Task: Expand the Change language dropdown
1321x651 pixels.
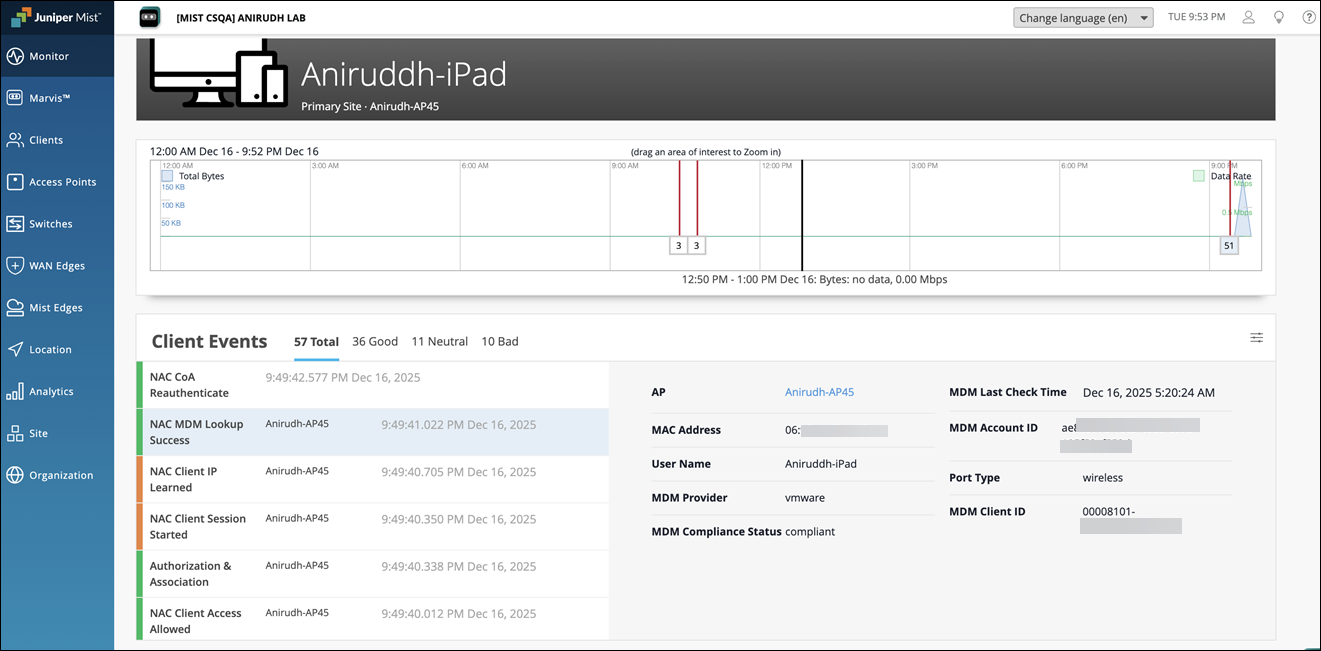Action: tap(1083, 18)
